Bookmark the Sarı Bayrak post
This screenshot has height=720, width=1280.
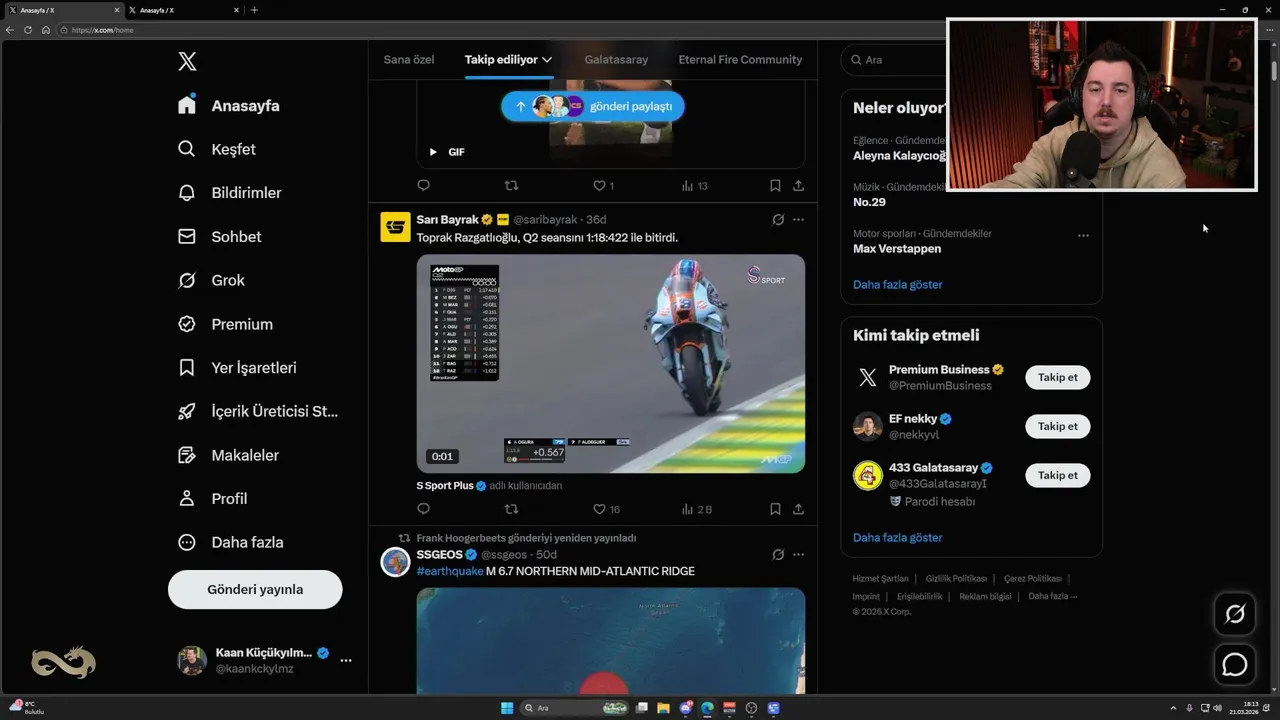point(775,509)
